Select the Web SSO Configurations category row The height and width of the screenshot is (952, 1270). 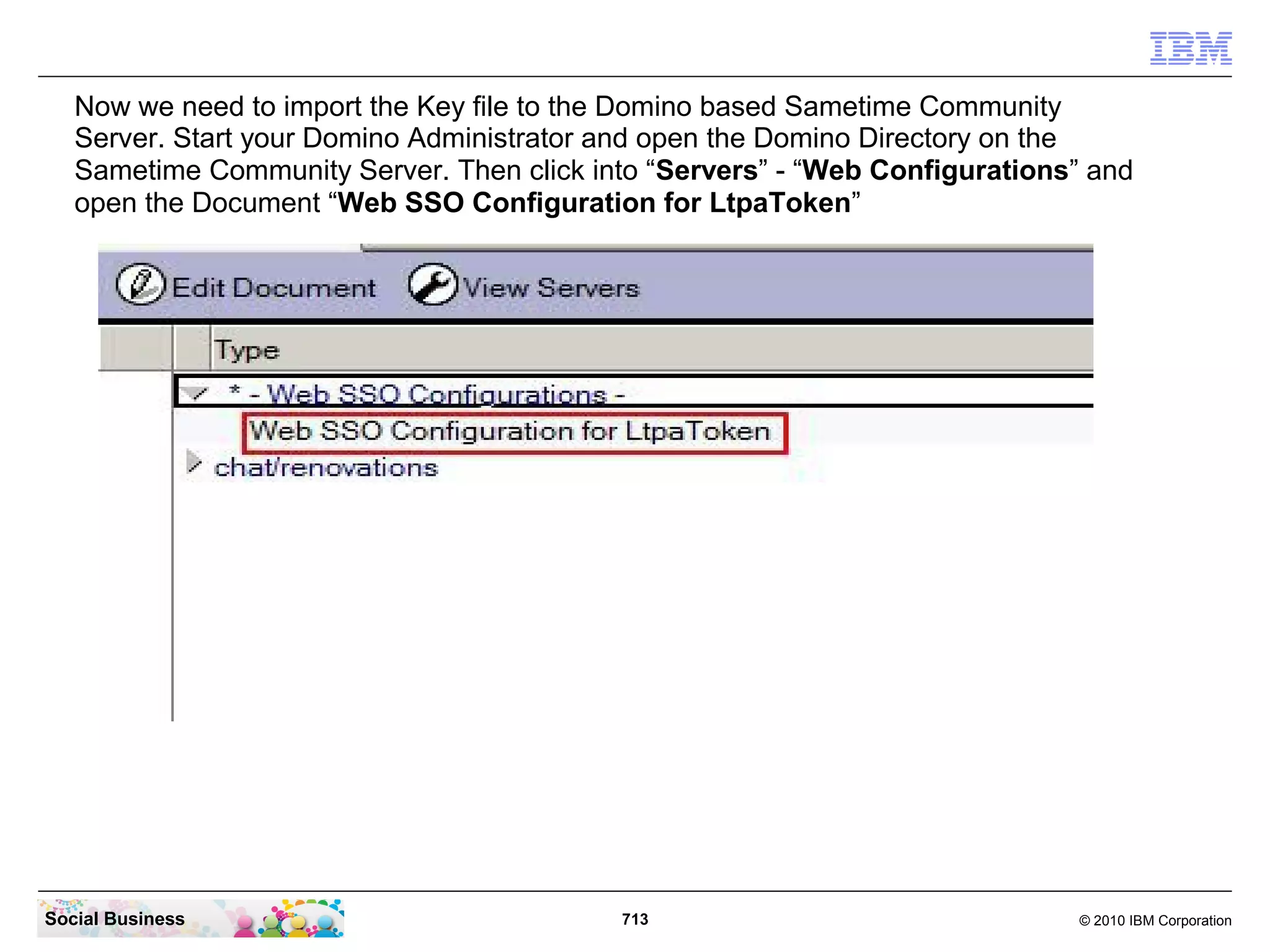pos(634,391)
